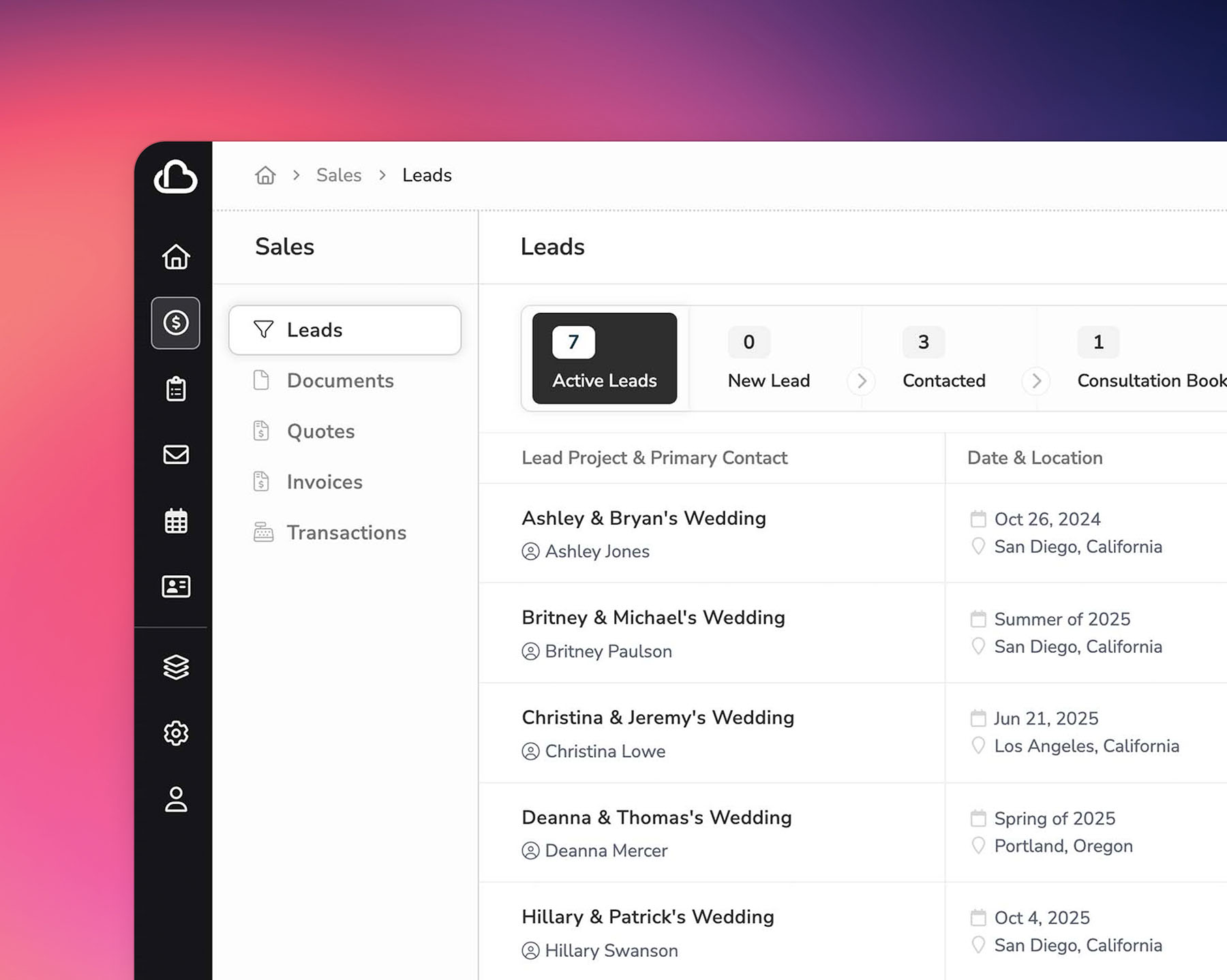
Task: Select the dollar-sign Sales sidebar icon
Action: (x=176, y=323)
